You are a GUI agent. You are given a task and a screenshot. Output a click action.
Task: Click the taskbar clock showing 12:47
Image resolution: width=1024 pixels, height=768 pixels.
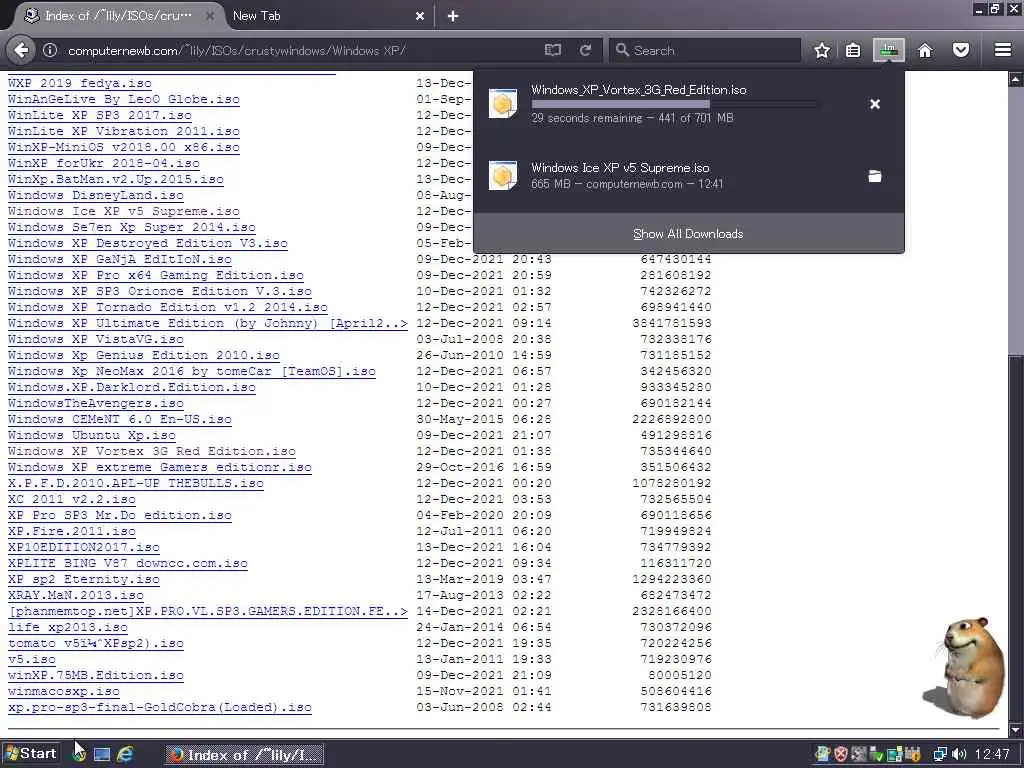(x=992, y=754)
